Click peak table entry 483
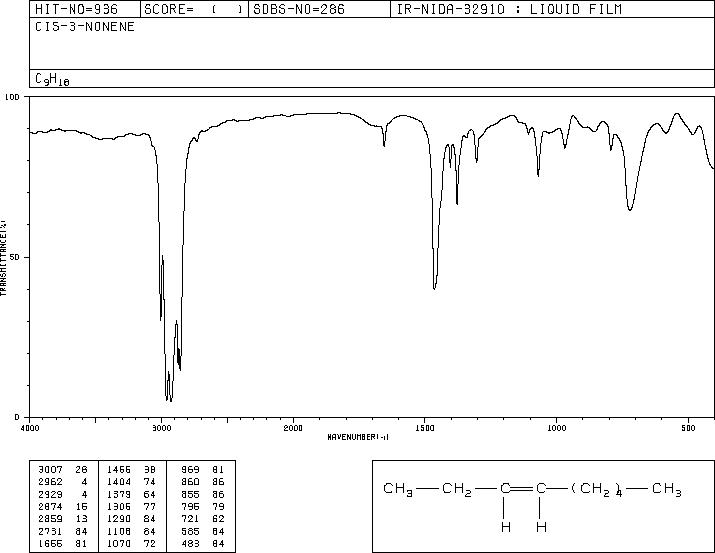The height and width of the screenshot is (553, 715). coord(190,544)
